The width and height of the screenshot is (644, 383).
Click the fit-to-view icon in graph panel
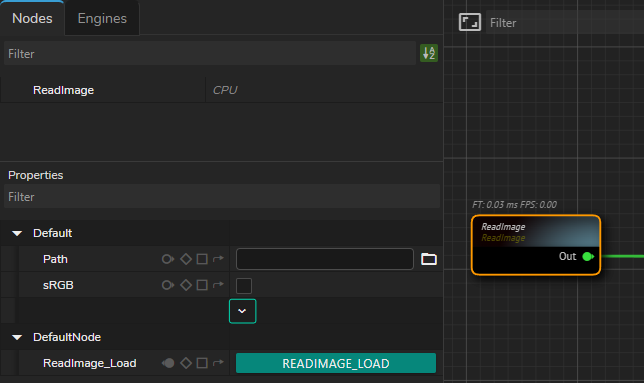tap(469, 22)
